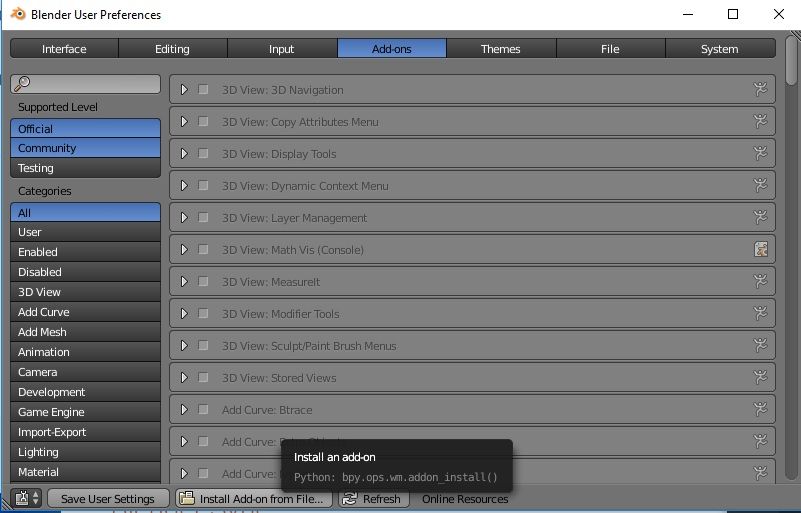The width and height of the screenshot is (801, 513).
Task: Click Save User Settings button
Action: click(108, 499)
